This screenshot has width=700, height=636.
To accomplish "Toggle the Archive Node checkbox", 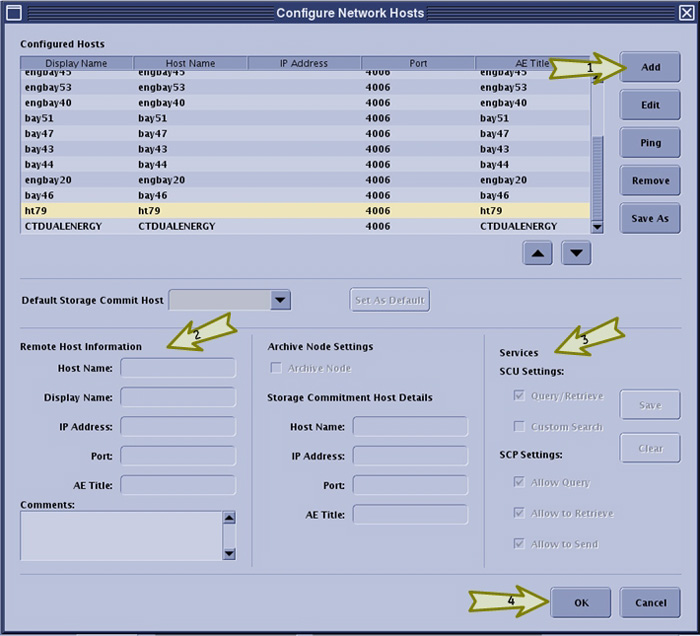I will click(x=277, y=368).
